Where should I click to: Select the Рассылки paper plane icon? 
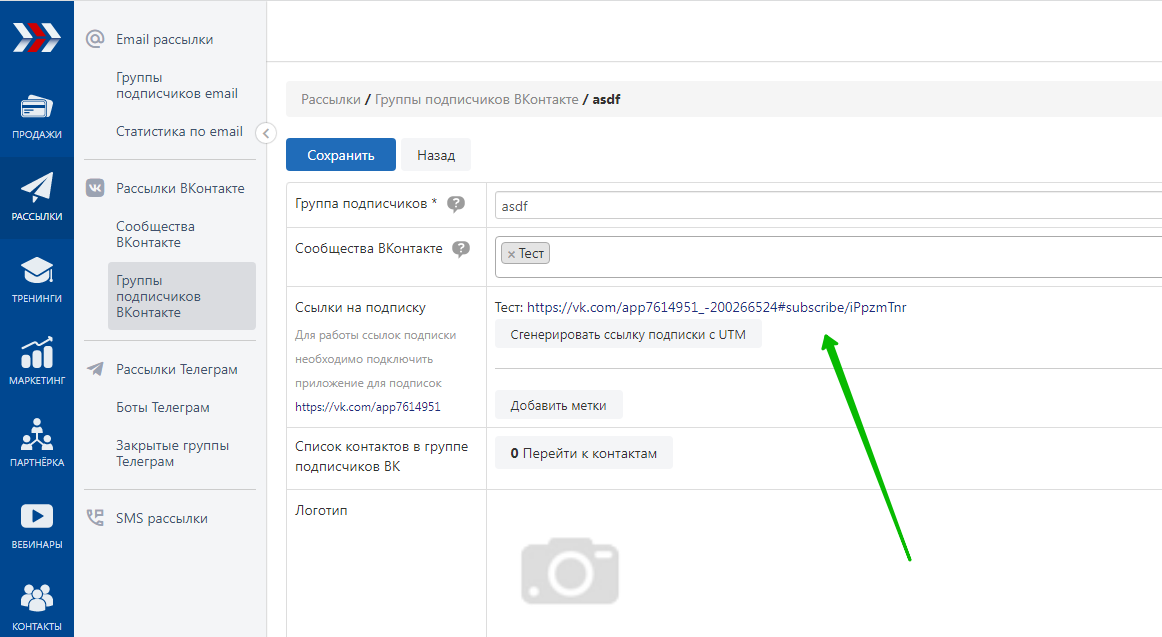coord(37,188)
